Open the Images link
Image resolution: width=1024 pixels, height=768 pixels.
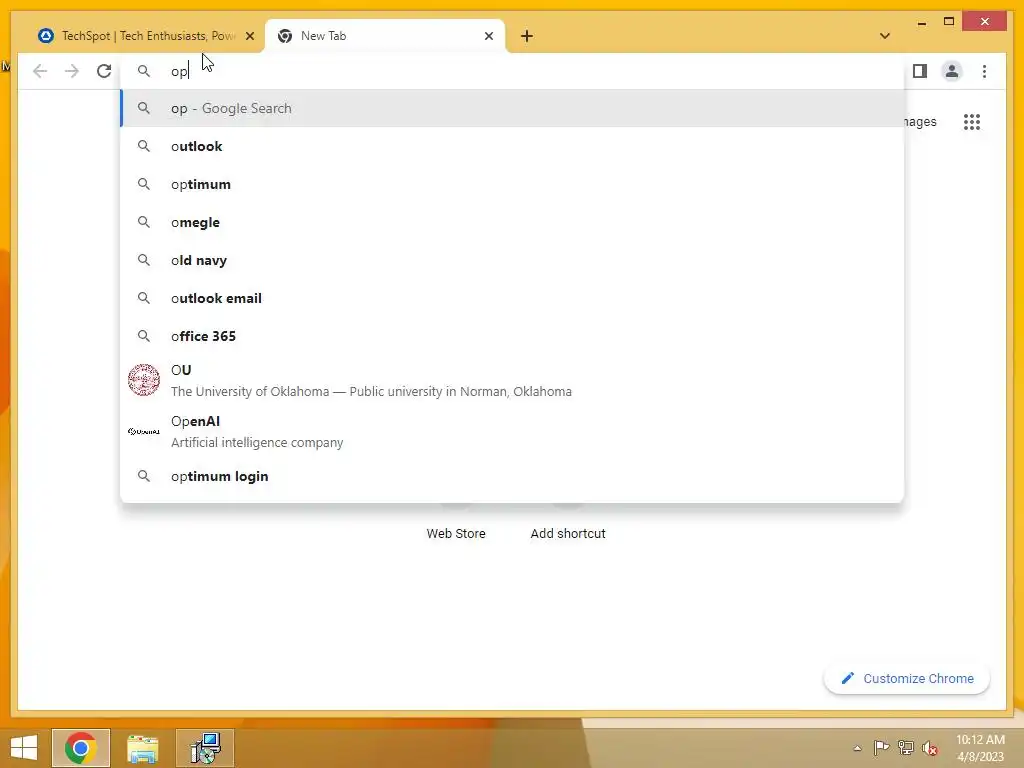921,122
